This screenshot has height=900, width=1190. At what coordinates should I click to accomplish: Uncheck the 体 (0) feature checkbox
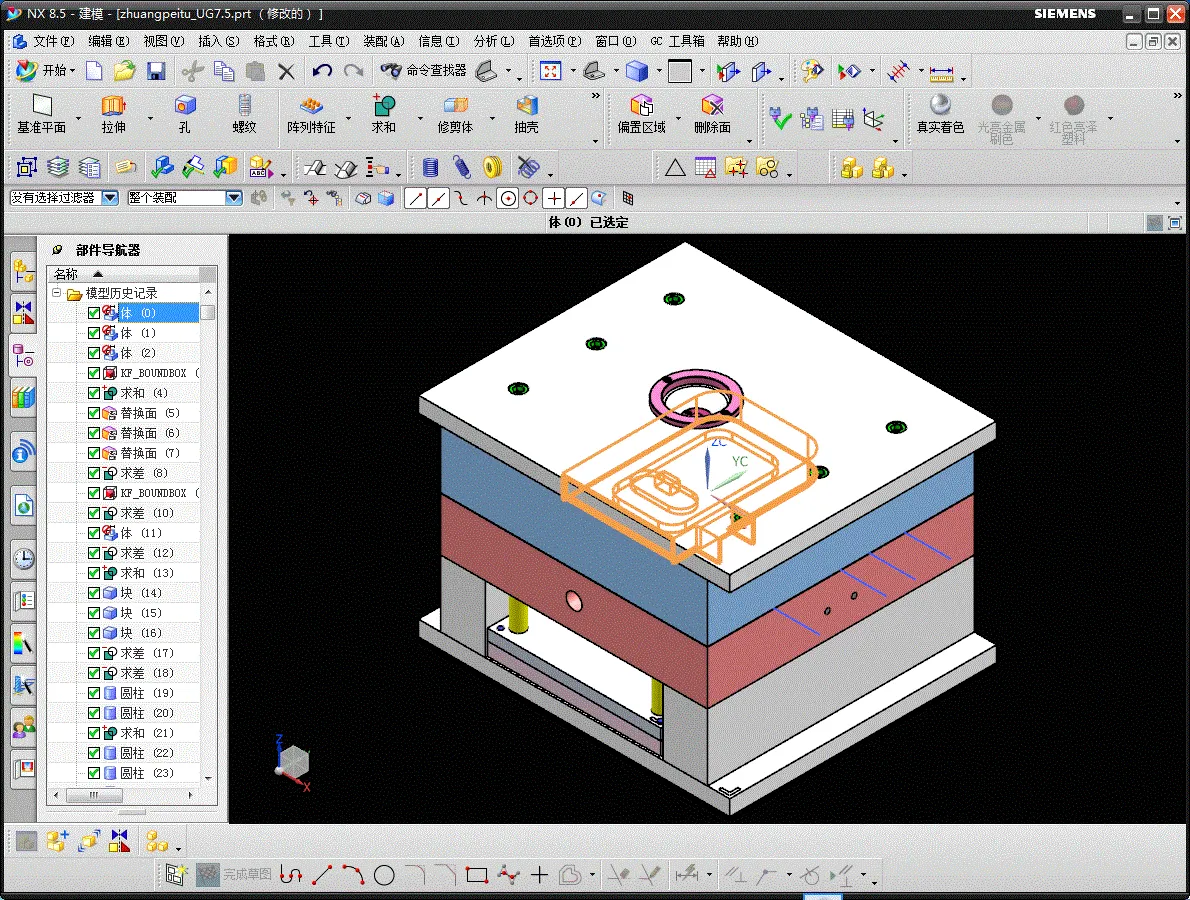(94, 313)
